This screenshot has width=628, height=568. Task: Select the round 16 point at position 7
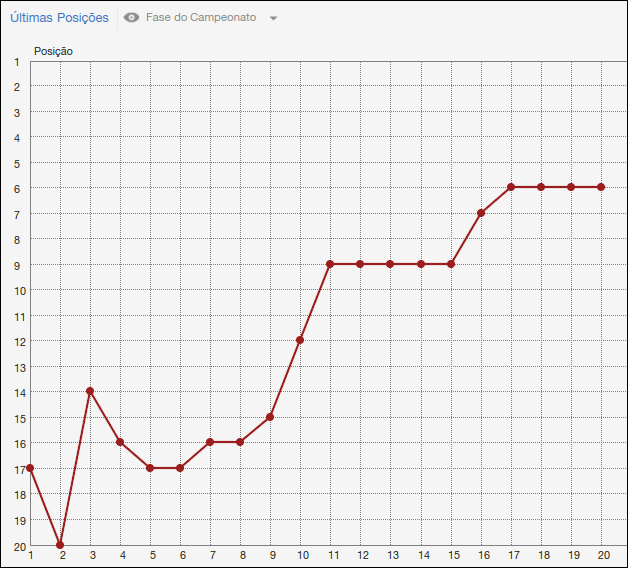[x=481, y=213]
